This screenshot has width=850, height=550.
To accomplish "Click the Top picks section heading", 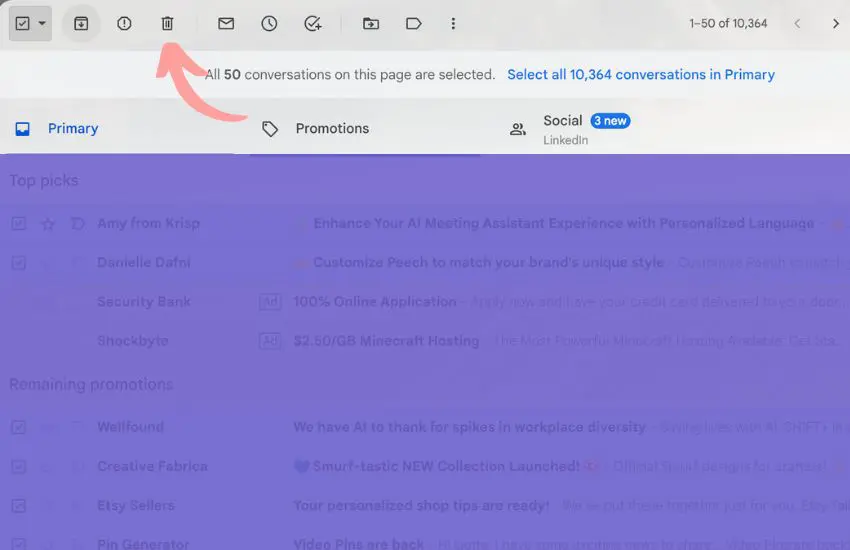I will pos(44,180).
